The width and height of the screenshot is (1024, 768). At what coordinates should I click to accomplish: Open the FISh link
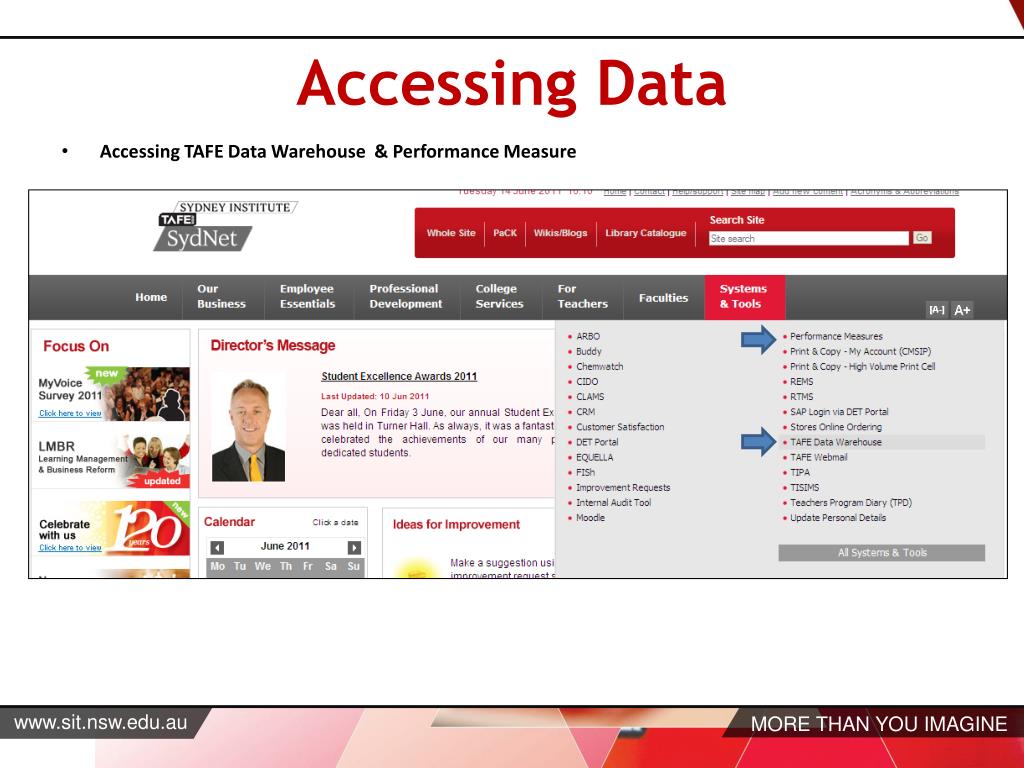pyautogui.click(x=585, y=472)
